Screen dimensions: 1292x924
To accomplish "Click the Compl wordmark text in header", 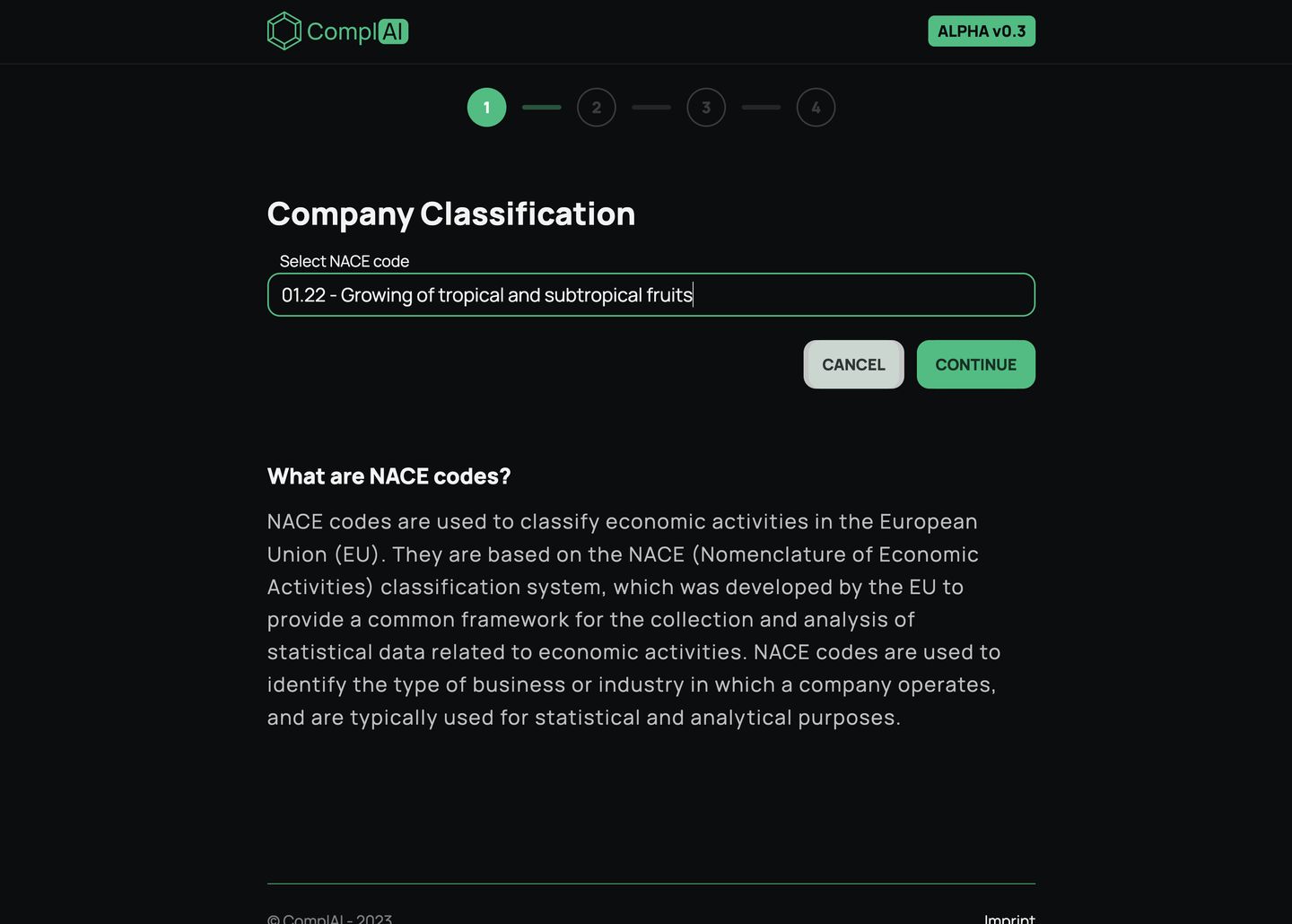I will pos(342,31).
